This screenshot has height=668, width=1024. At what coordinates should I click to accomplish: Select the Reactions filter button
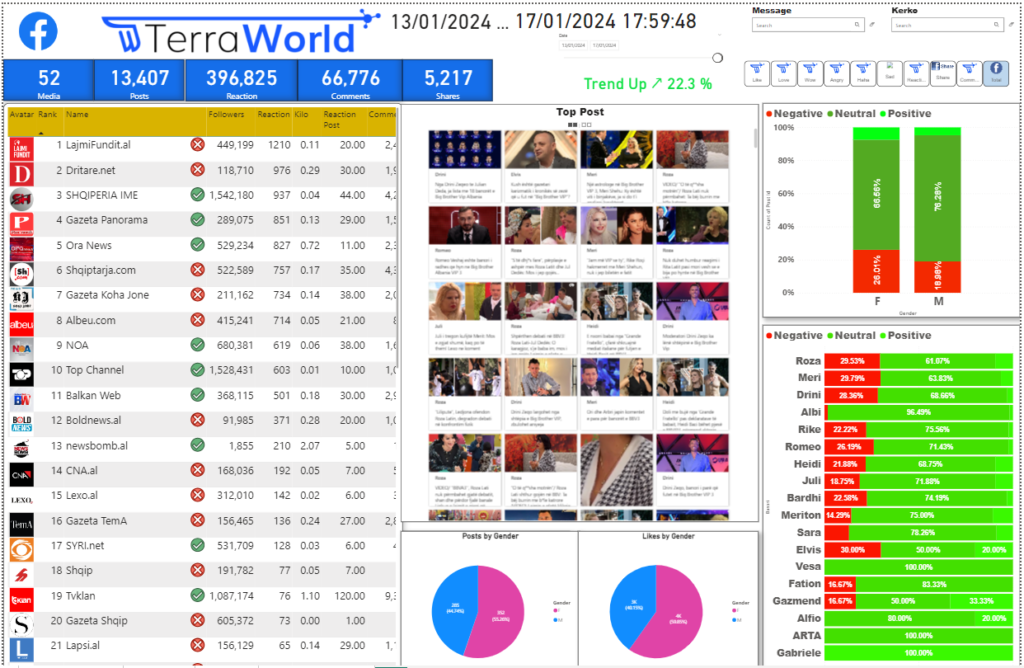pyautogui.click(x=916, y=73)
